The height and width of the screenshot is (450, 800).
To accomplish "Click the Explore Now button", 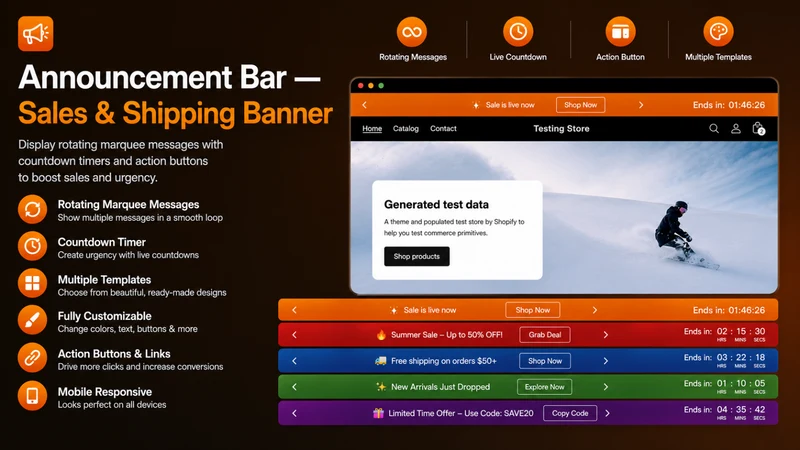I will (544, 387).
